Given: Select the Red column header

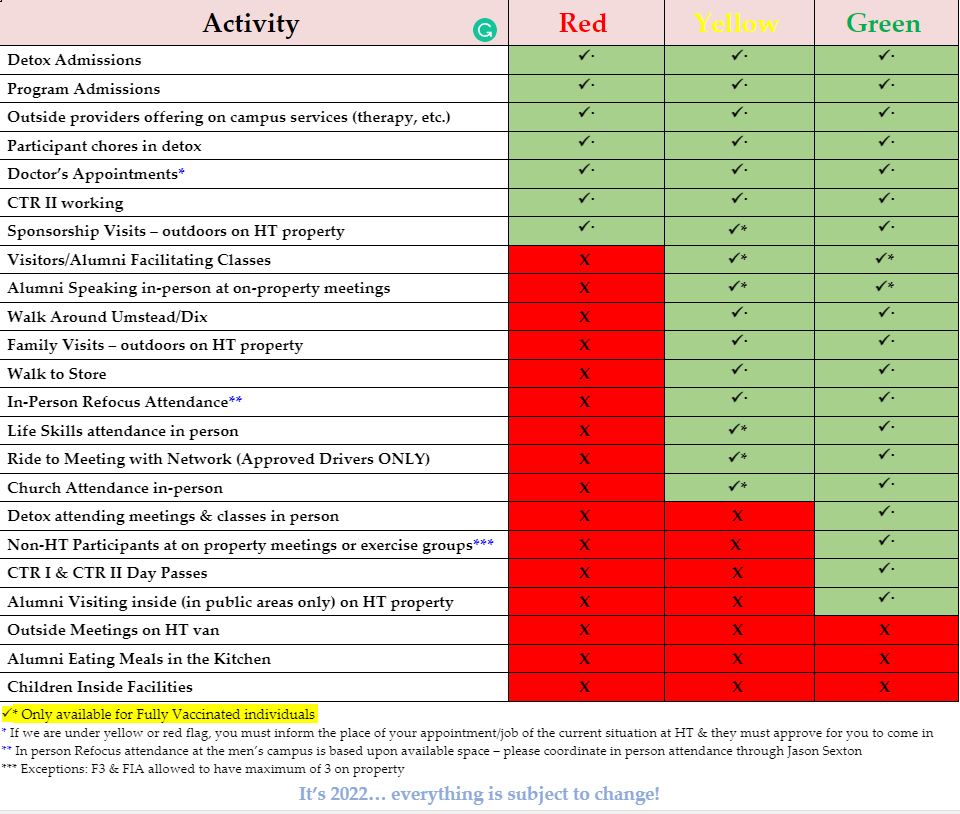Looking at the screenshot, I should 583,23.
